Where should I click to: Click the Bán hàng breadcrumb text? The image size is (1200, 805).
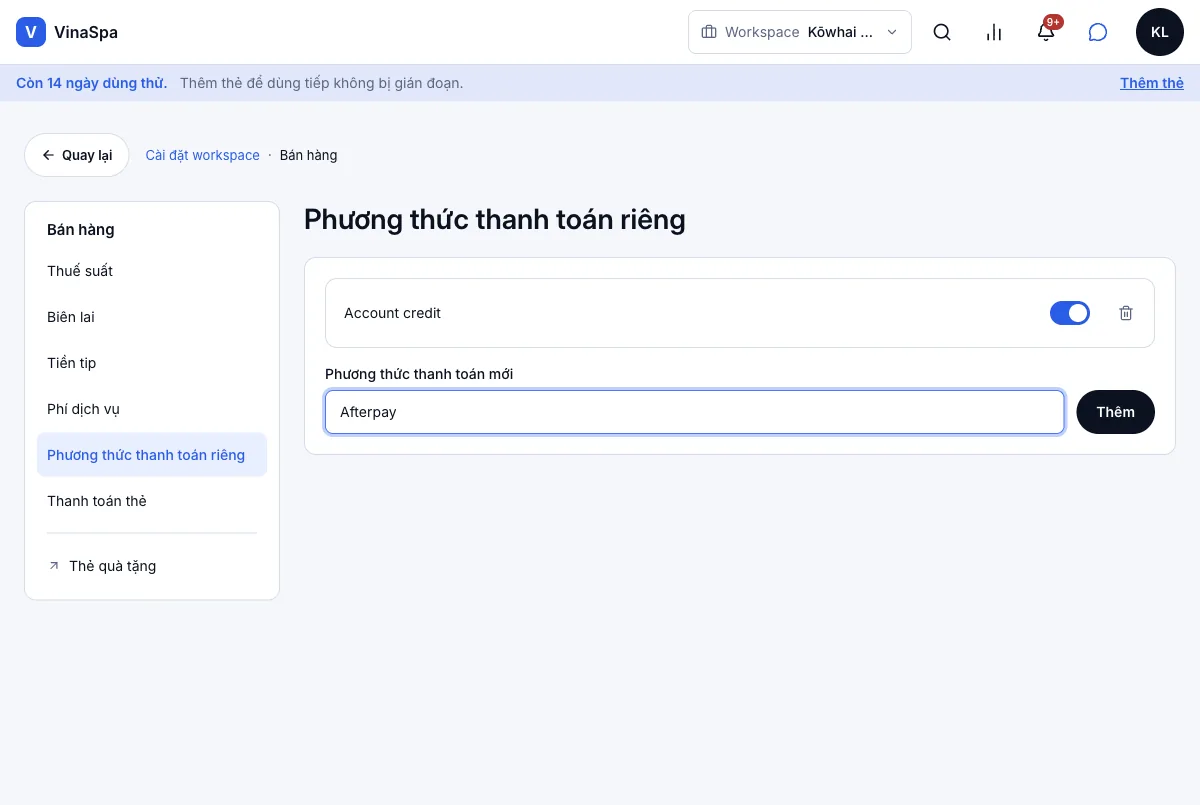coord(309,155)
